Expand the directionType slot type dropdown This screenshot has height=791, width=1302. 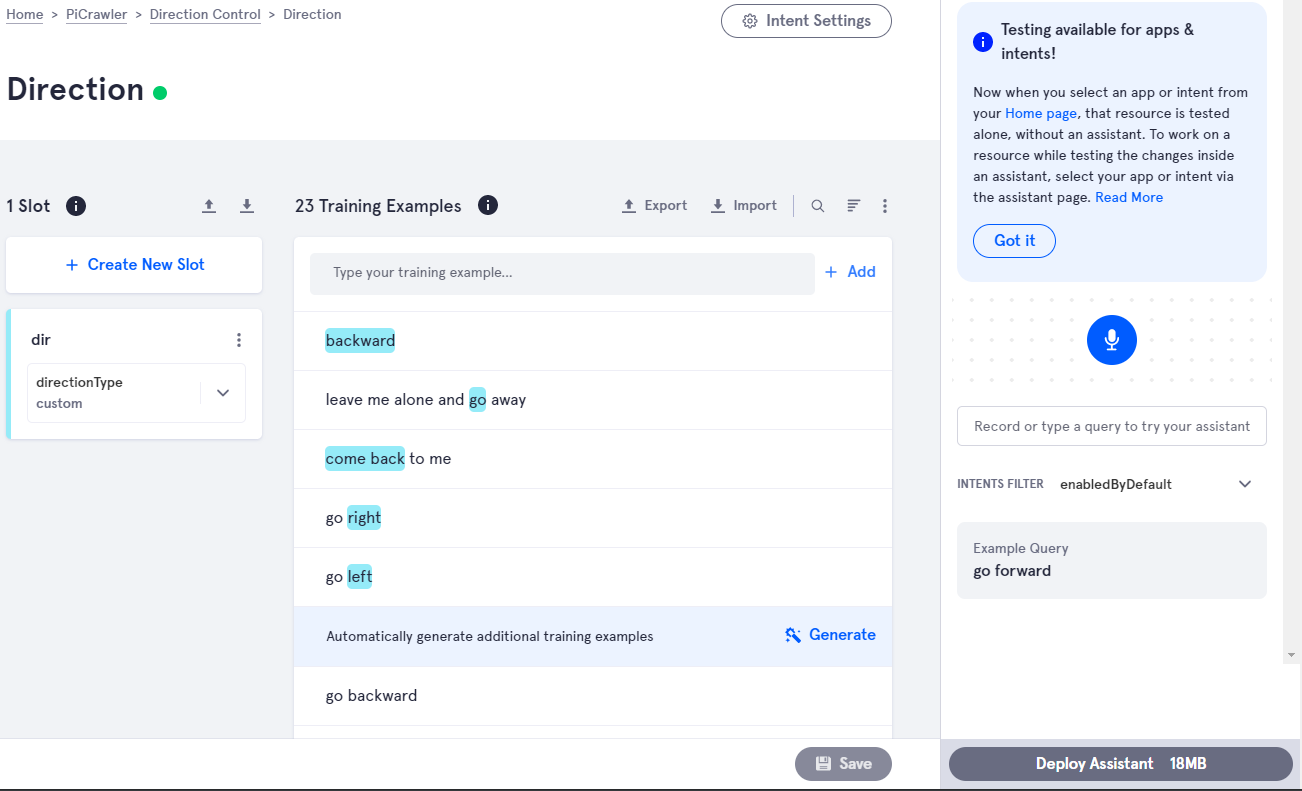223,393
